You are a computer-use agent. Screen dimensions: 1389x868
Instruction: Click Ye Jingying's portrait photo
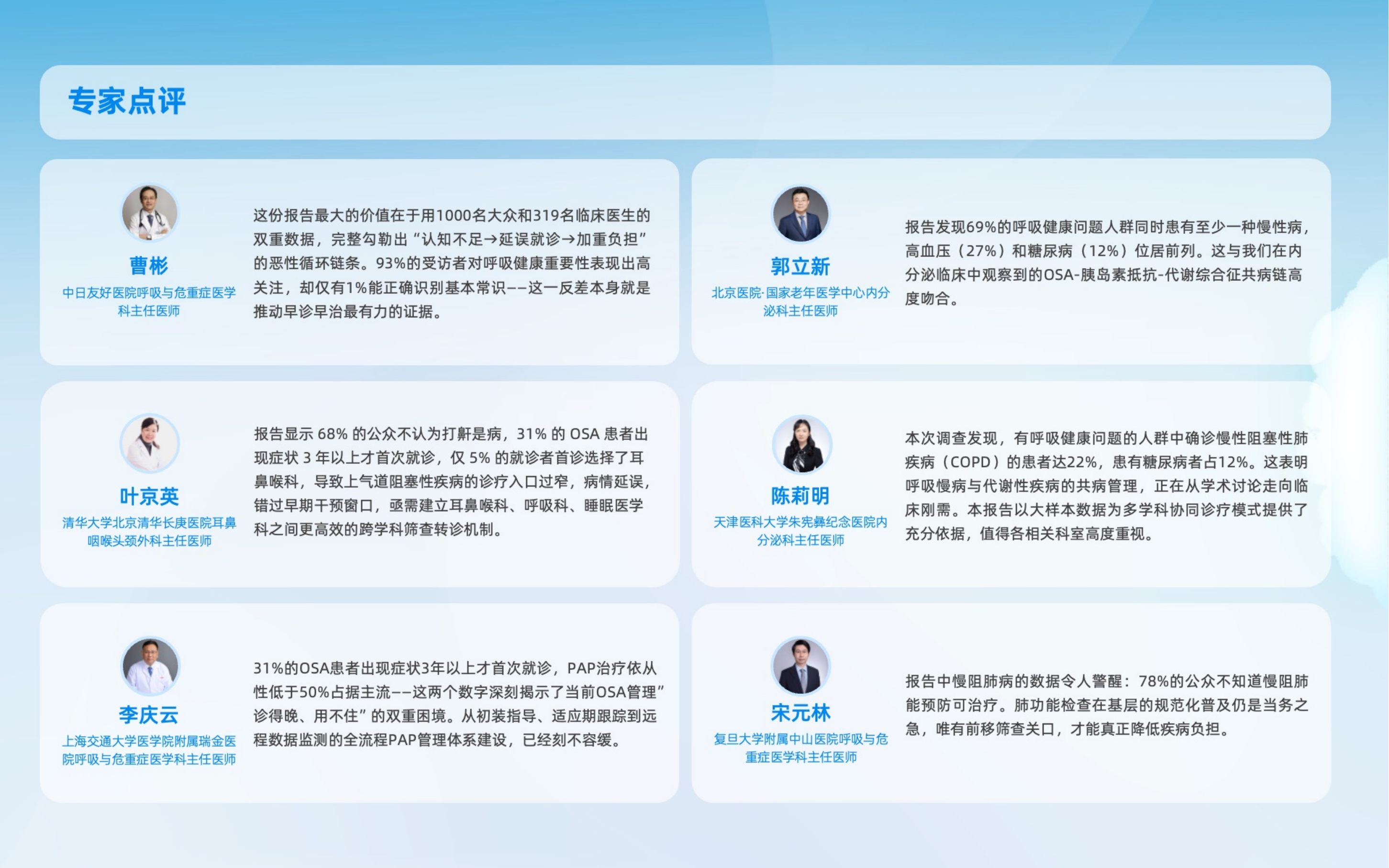(150, 444)
